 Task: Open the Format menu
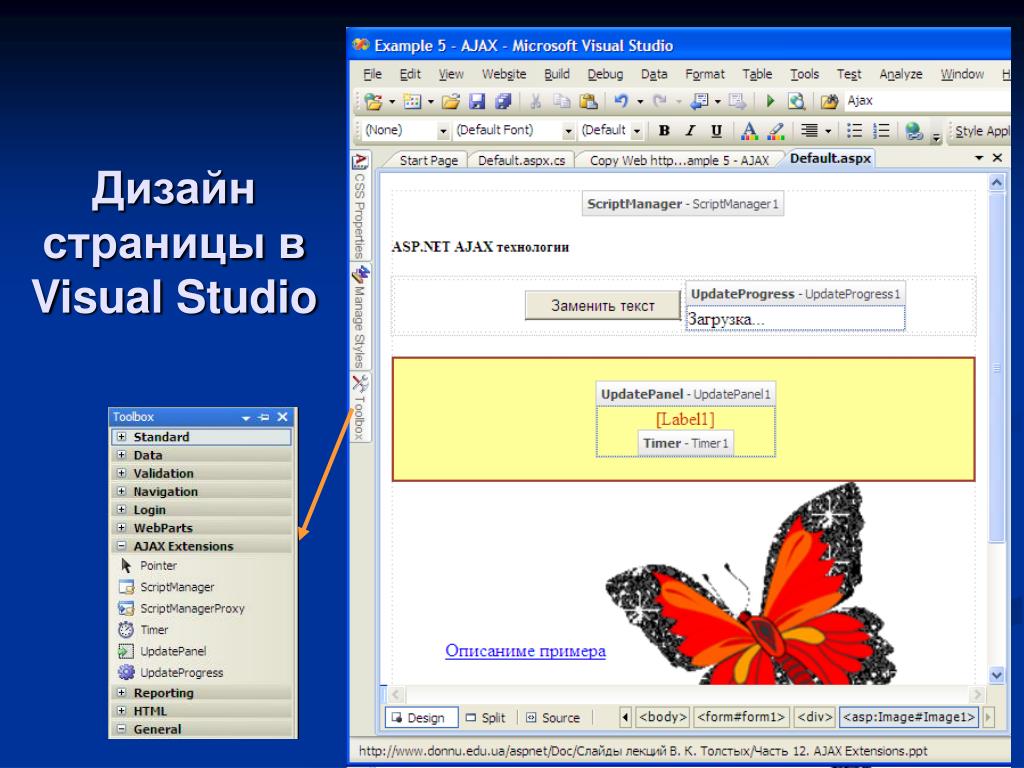click(x=705, y=74)
